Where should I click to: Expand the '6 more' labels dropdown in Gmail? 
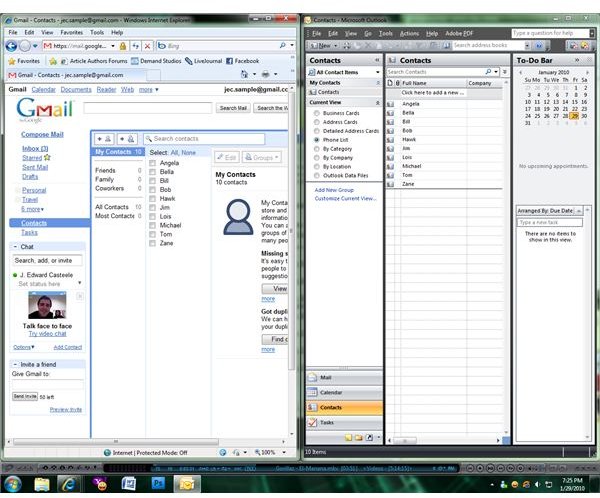pos(32,209)
